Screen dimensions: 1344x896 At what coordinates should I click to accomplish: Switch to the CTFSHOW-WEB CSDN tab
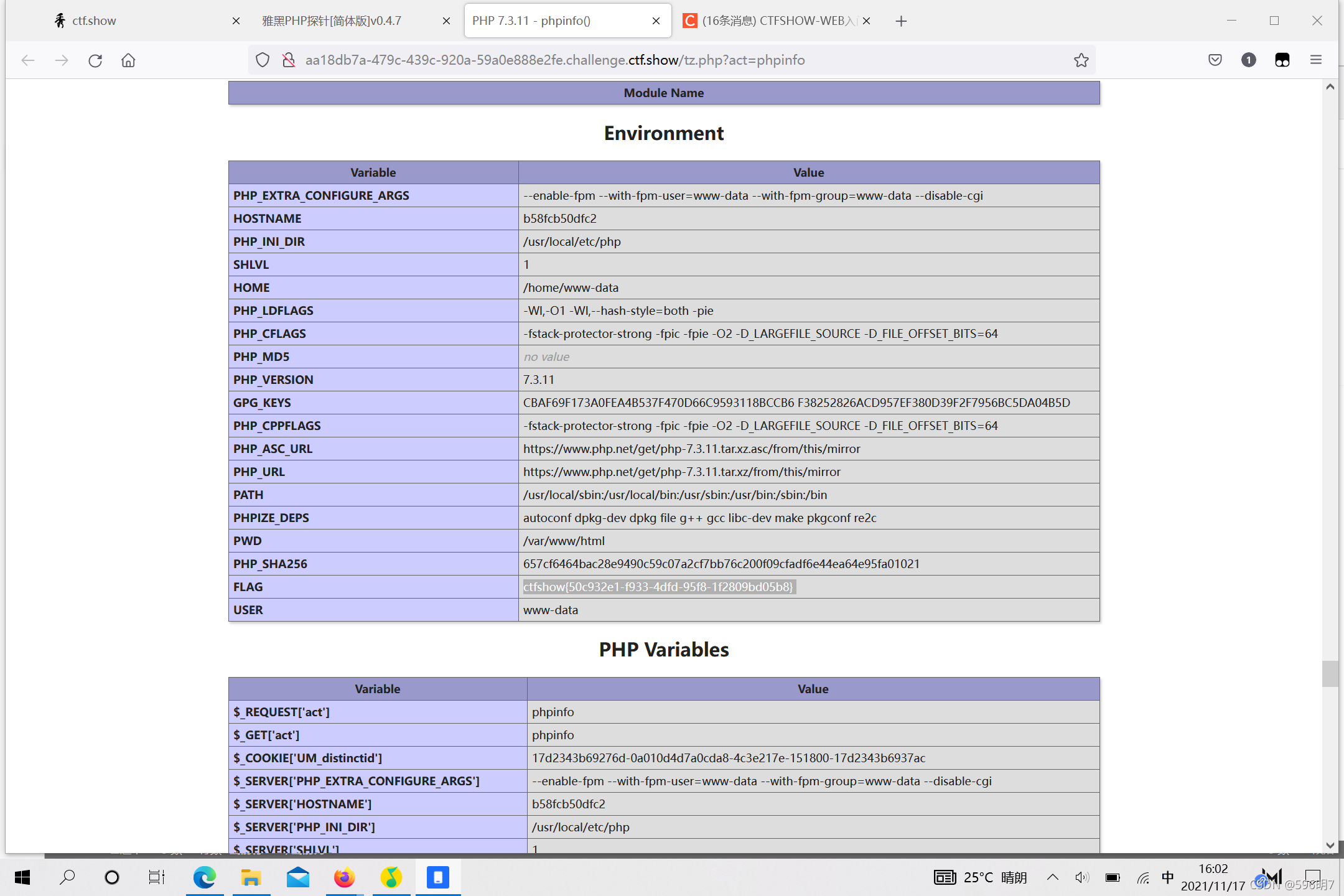[x=777, y=21]
